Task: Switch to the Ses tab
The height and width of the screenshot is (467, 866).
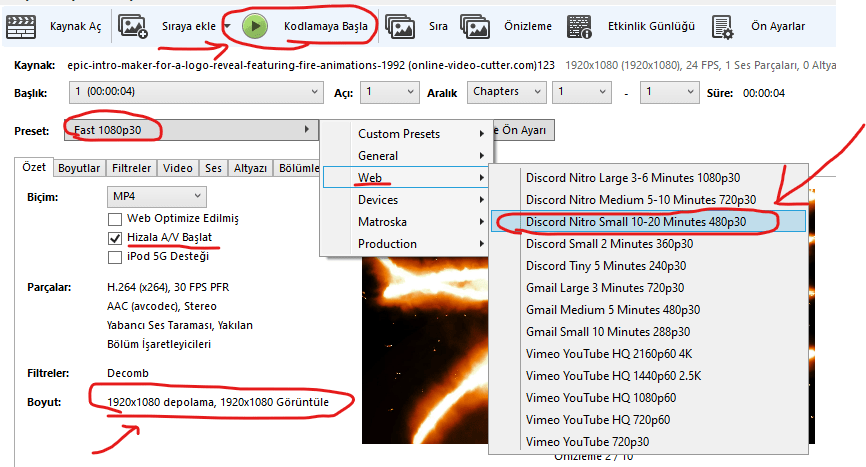Action: tap(213, 168)
